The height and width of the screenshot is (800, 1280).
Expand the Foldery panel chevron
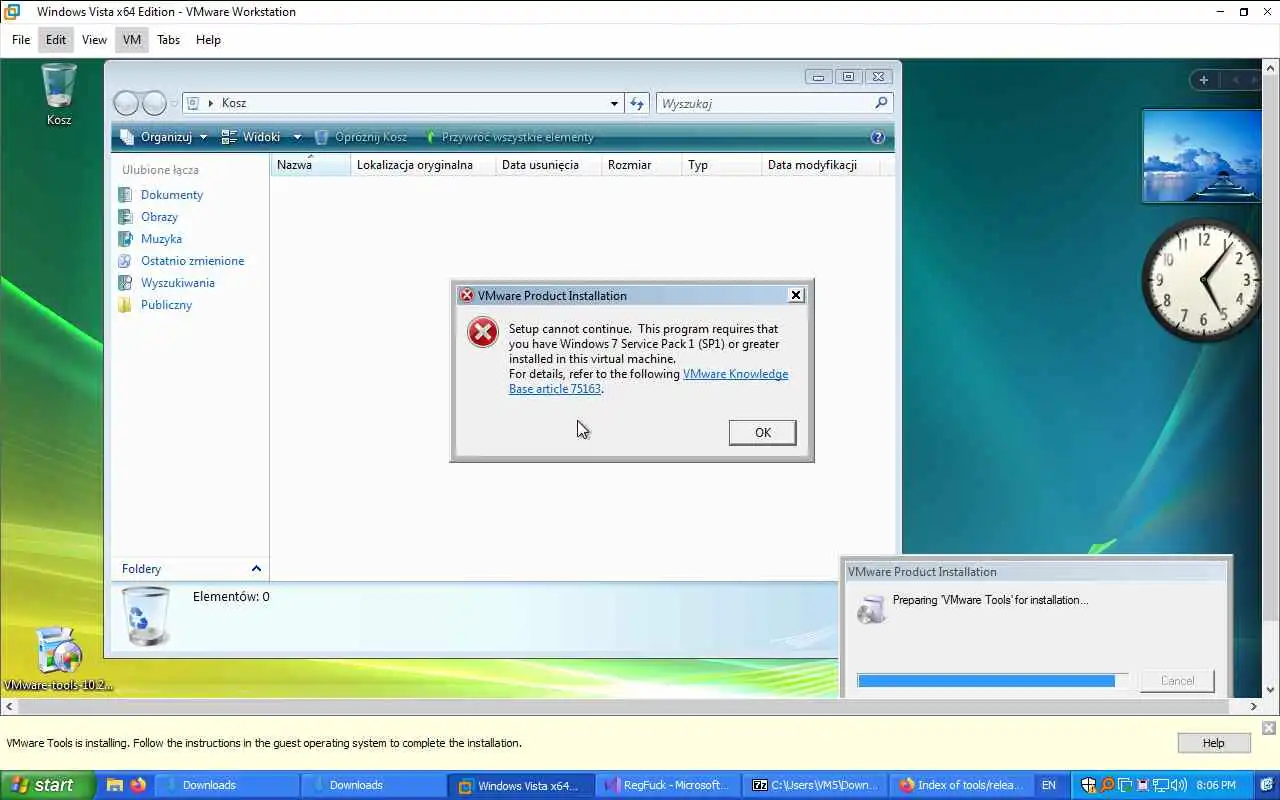pyautogui.click(x=256, y=568)
